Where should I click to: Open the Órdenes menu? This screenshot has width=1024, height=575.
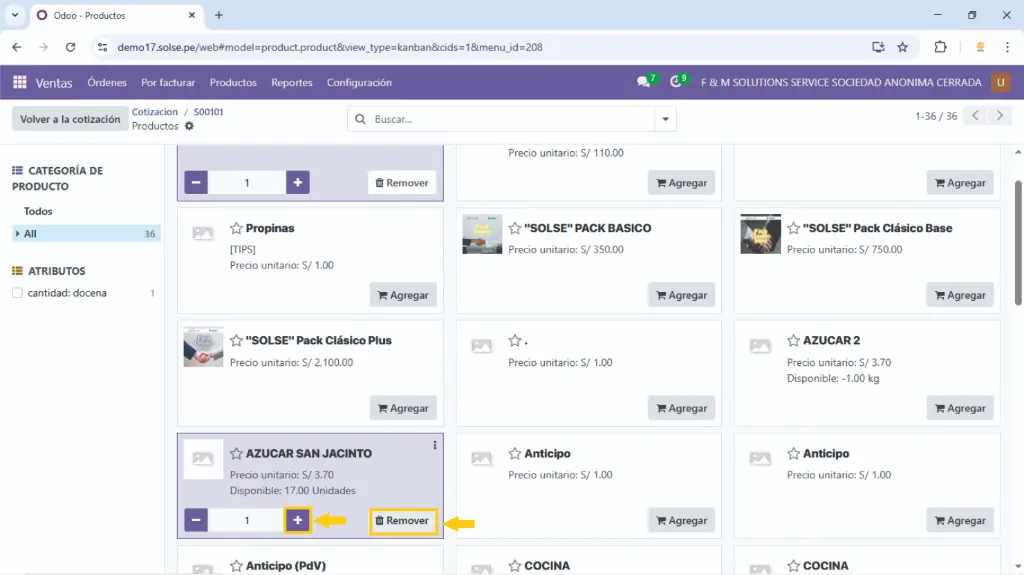pyautogui.click(x=107, y=83)
